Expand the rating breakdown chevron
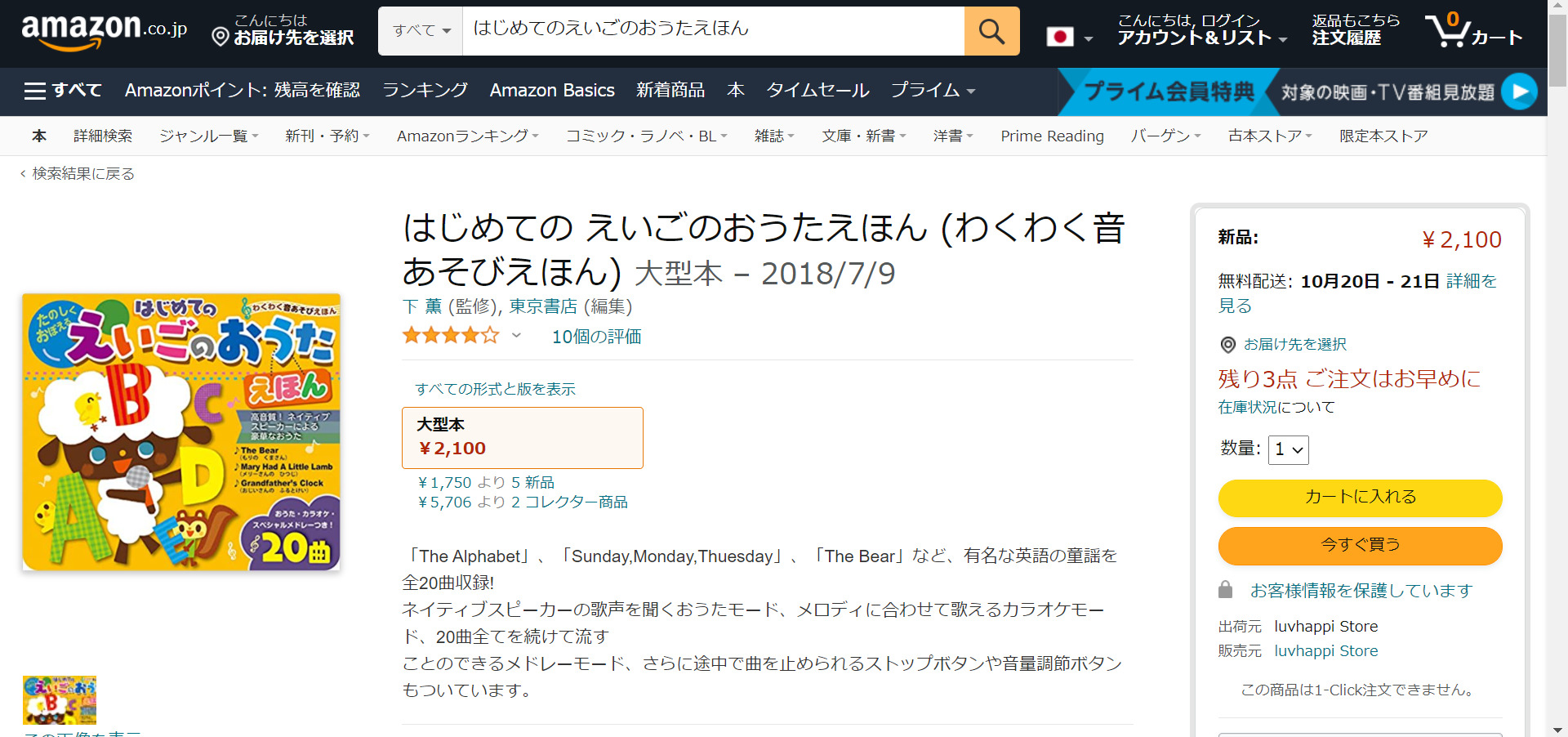 coord(516,335)
